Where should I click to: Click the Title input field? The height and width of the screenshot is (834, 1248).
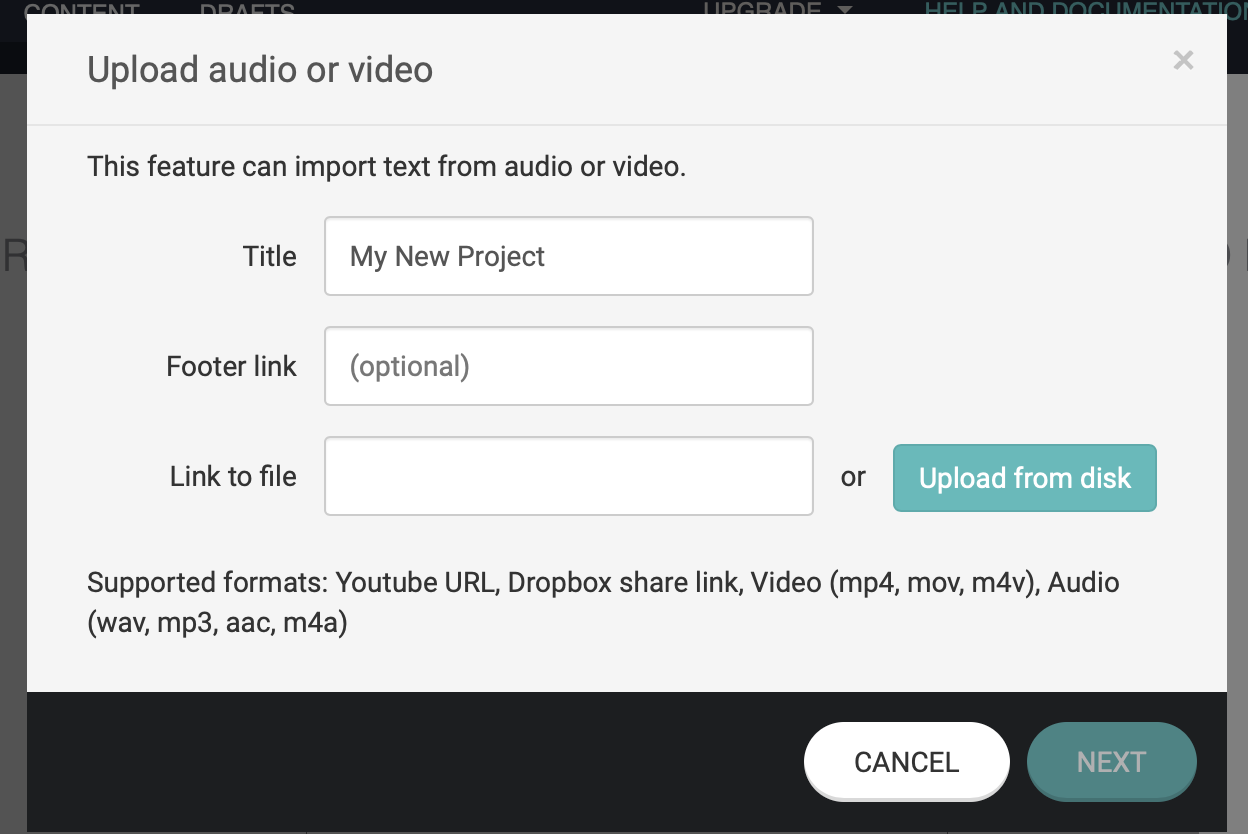coord(568,256)
